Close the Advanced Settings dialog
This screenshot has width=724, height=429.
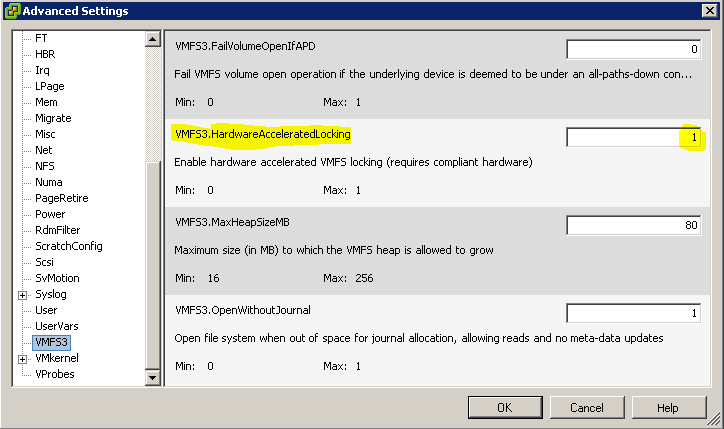(709, 11)
